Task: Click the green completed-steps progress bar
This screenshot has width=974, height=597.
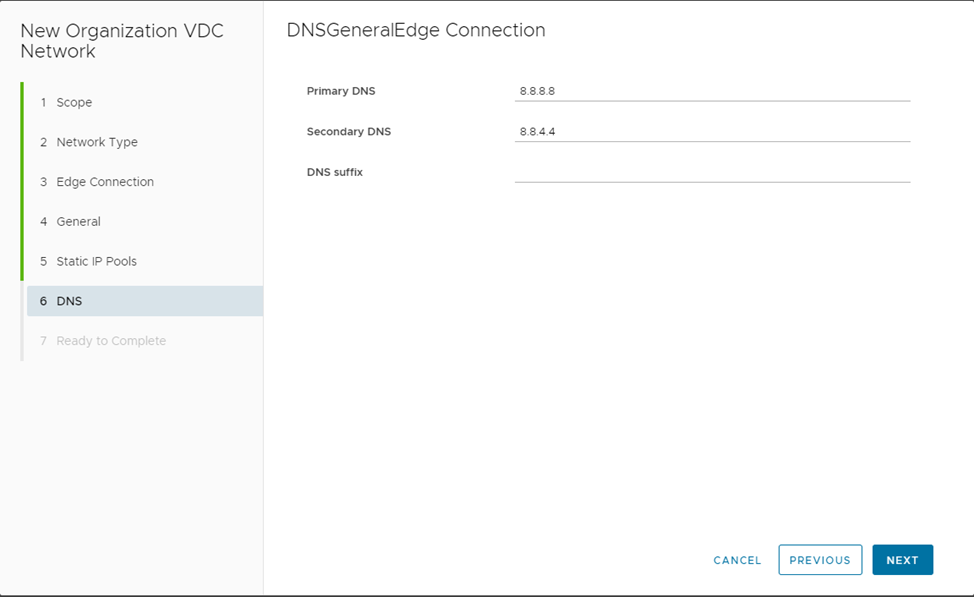Action: tap(22, 181)
